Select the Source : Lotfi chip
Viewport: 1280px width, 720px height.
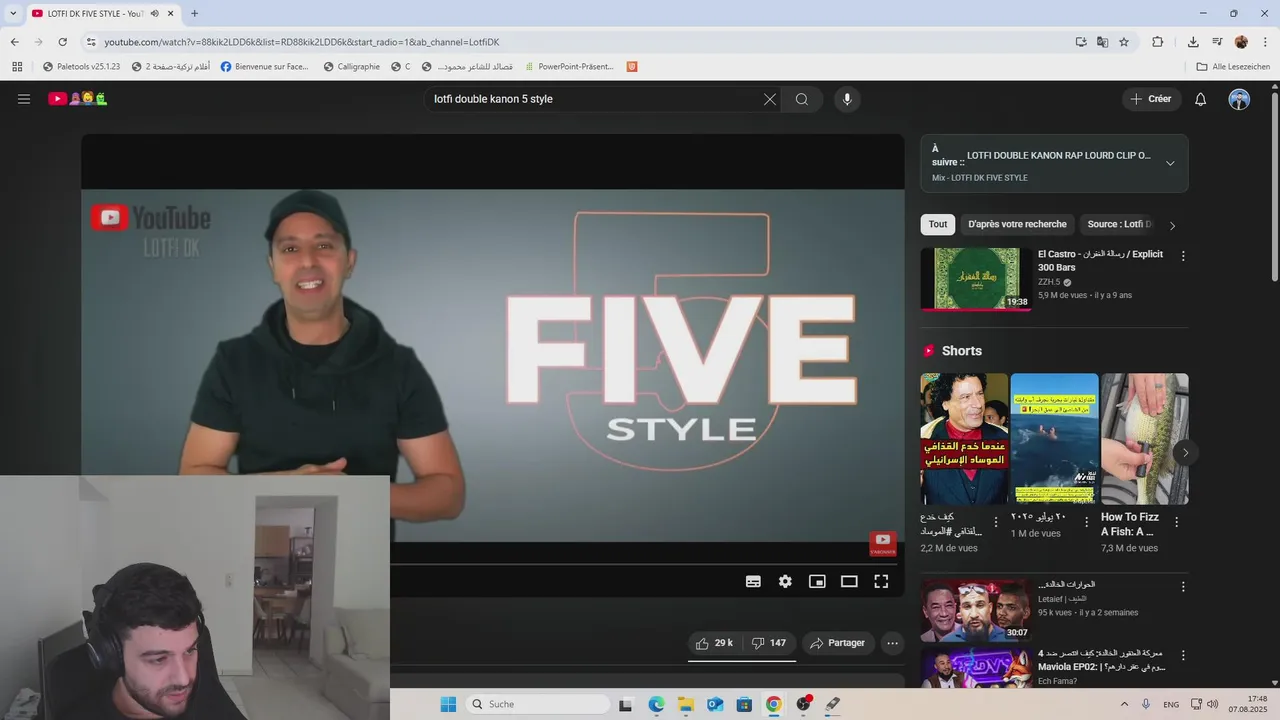(x=1118, y=224)
